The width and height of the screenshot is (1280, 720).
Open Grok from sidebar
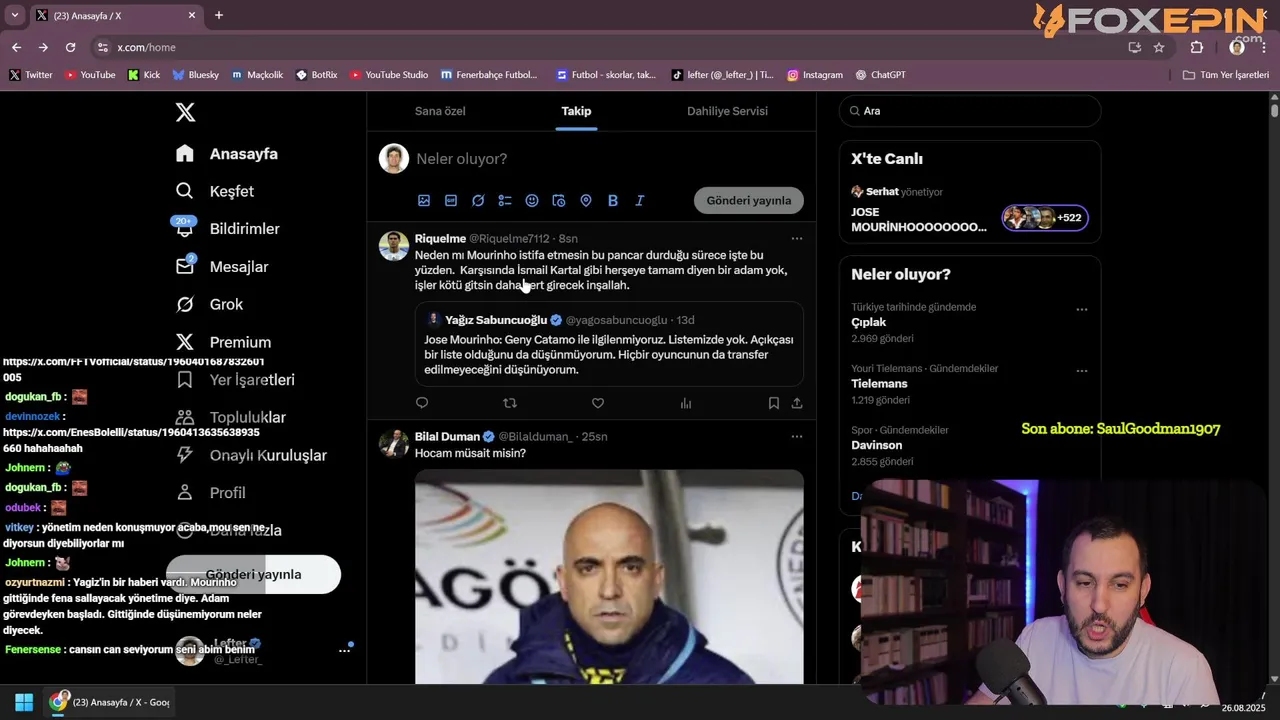tap(209, 304)
